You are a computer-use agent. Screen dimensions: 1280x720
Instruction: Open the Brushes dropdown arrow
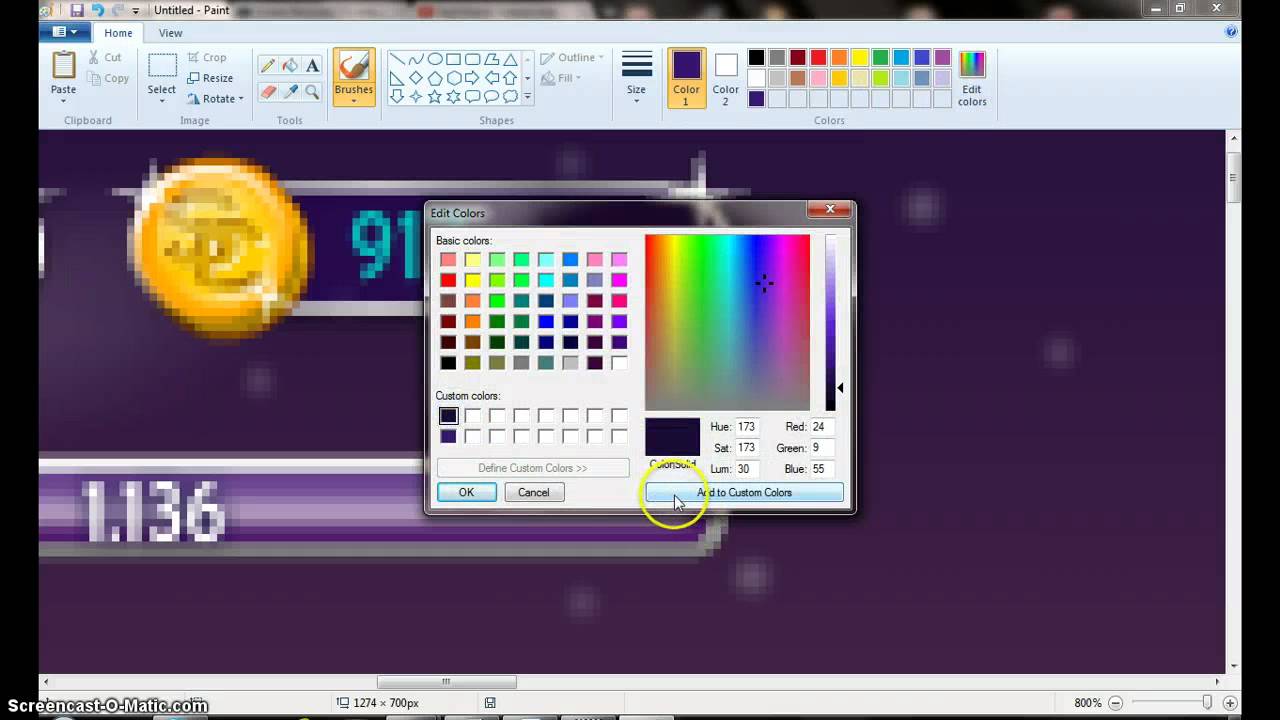tap(353, 101)
